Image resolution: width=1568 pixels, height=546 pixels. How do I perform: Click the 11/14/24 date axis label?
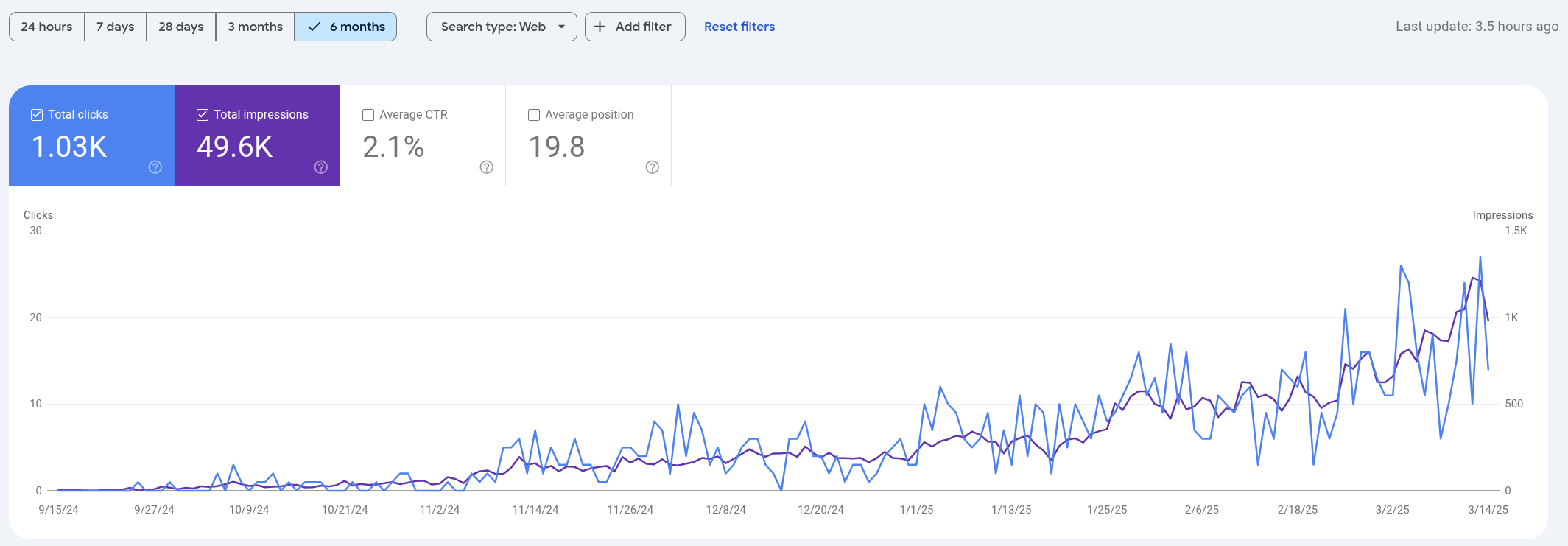[535, 510]
